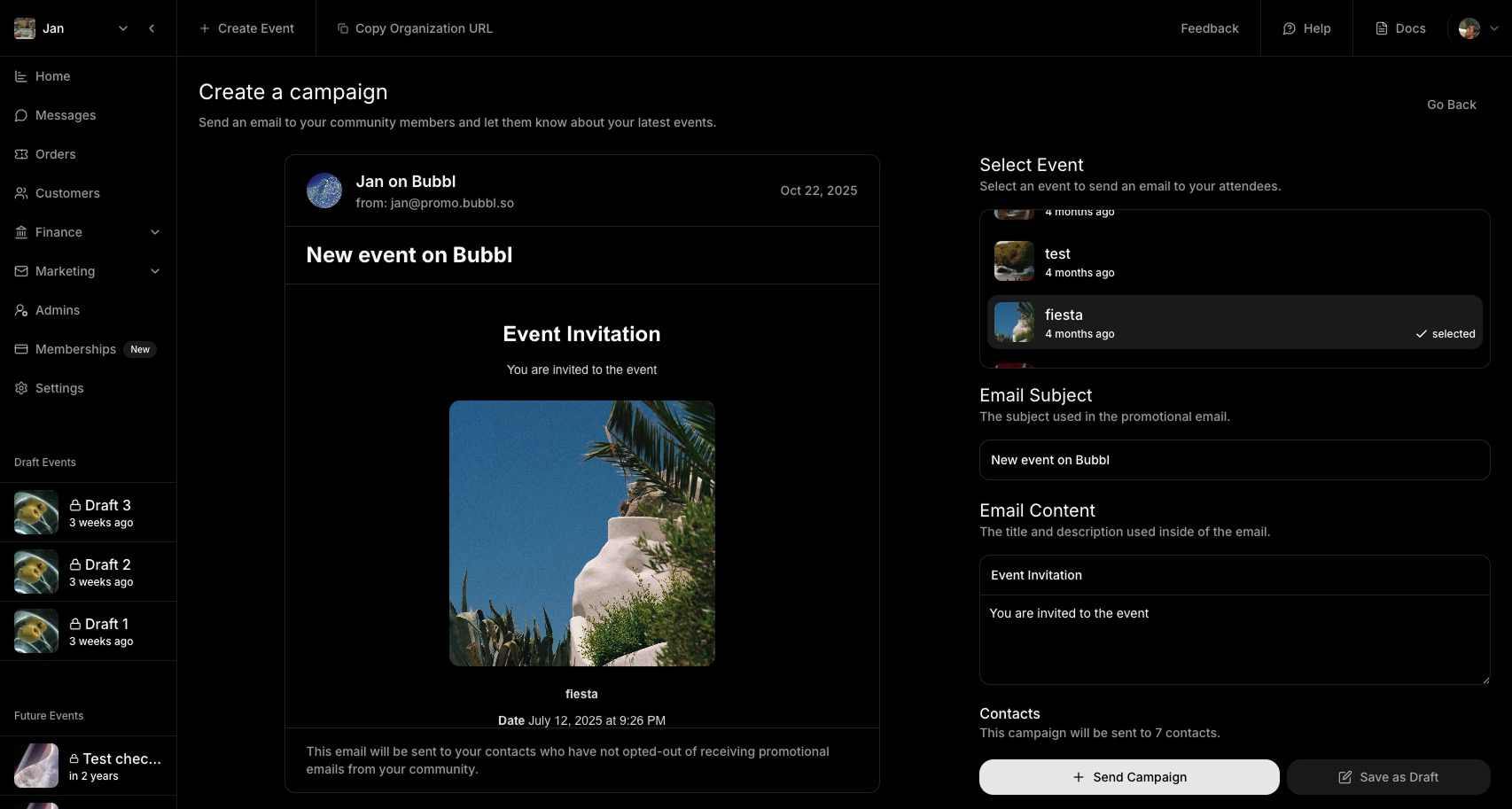Open the Test chec... future event thumbnail

pyautogui.click(x=36, y=766)
